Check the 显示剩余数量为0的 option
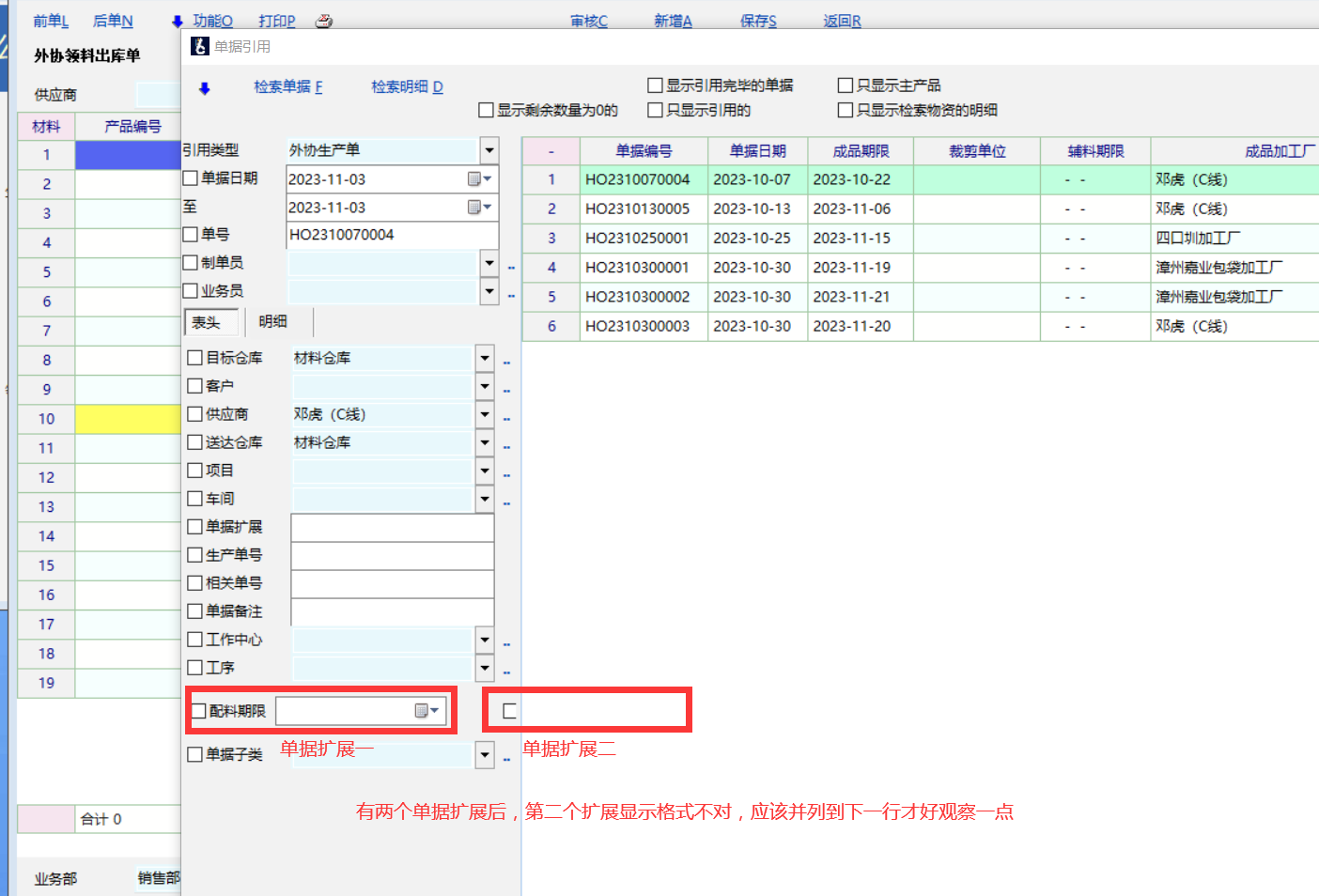Viewport: 1319px width, 896px height. 487,110
